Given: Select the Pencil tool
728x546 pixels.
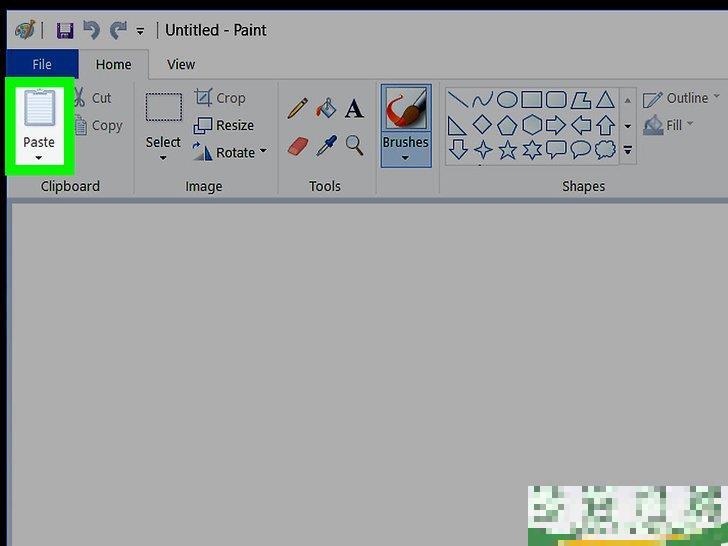Looking at the screenshot, I should tap(297, 109).
